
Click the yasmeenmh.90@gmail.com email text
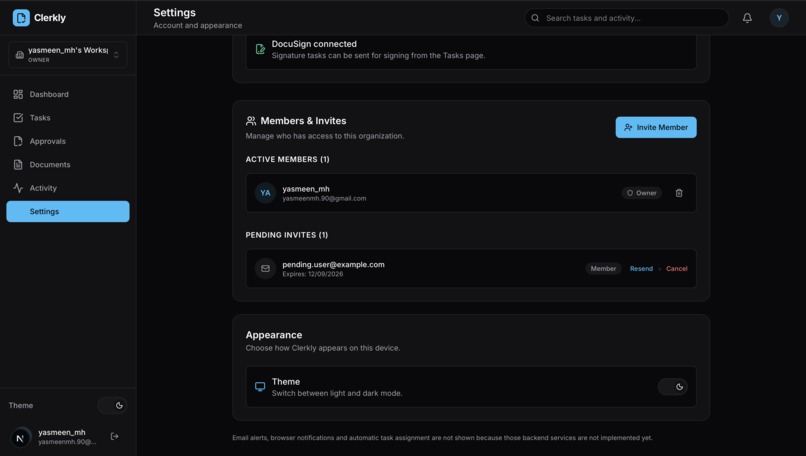tap(324, 198)
